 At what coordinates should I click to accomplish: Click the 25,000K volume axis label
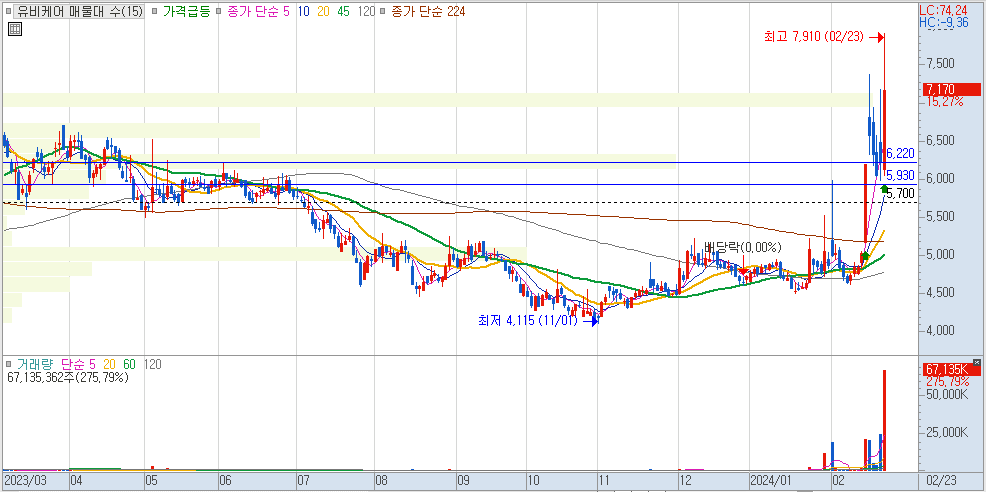click(x=947, y=433)
